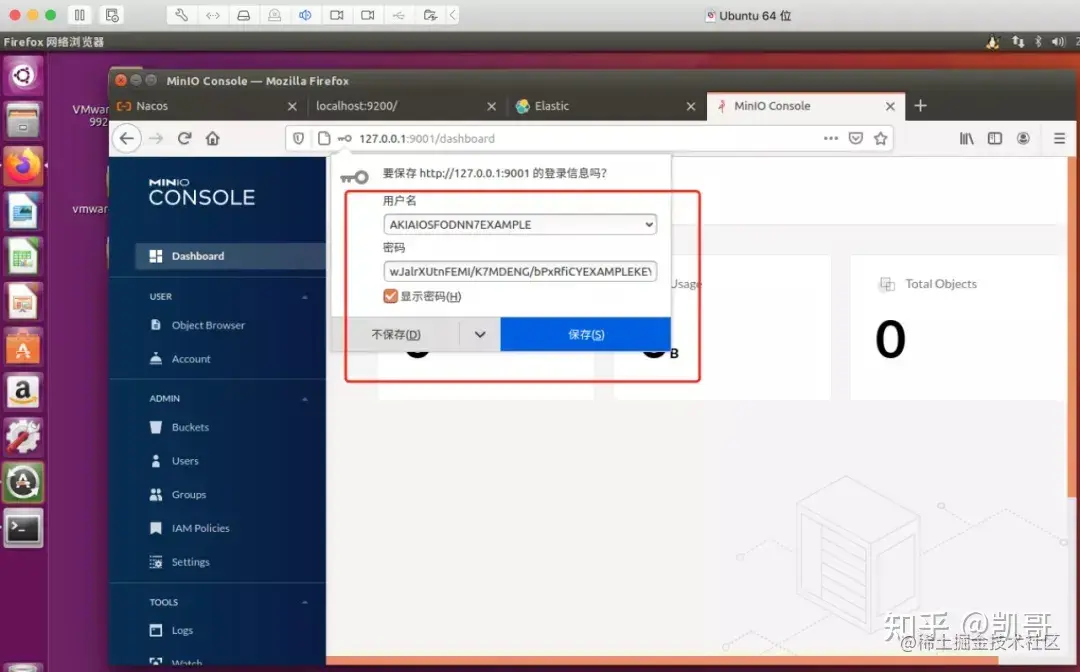
Task: Open Firefox account avatar icon
Action: point(1023,138)
